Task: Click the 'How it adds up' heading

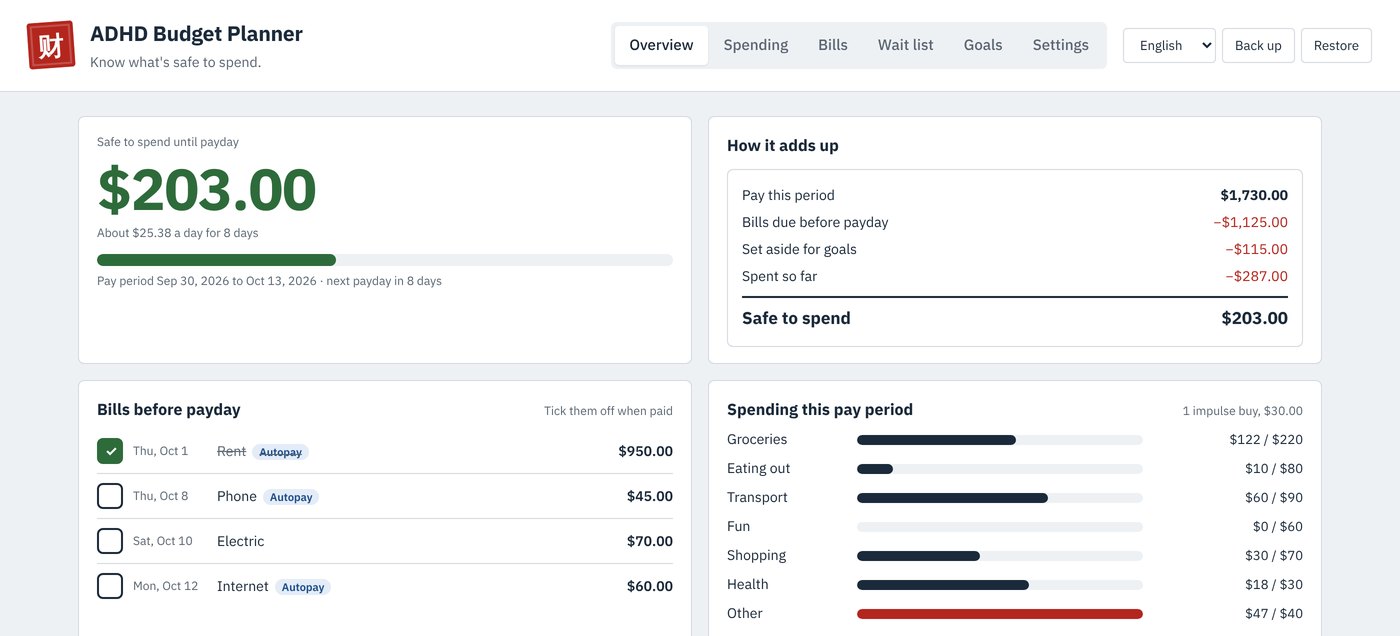Action: pos(783,146)
